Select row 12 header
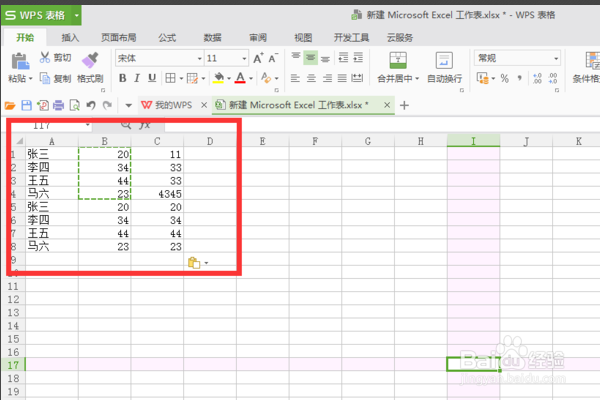The height and width of the screenshot is (400, 600). pos(13,299)
